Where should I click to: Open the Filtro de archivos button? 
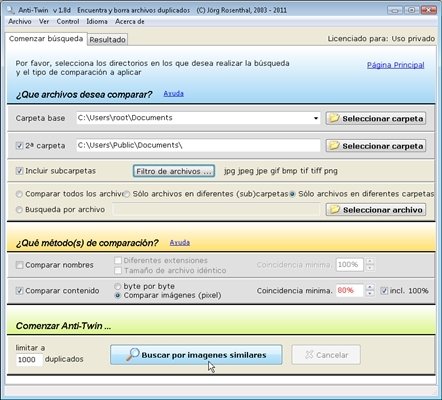[174, 171]
